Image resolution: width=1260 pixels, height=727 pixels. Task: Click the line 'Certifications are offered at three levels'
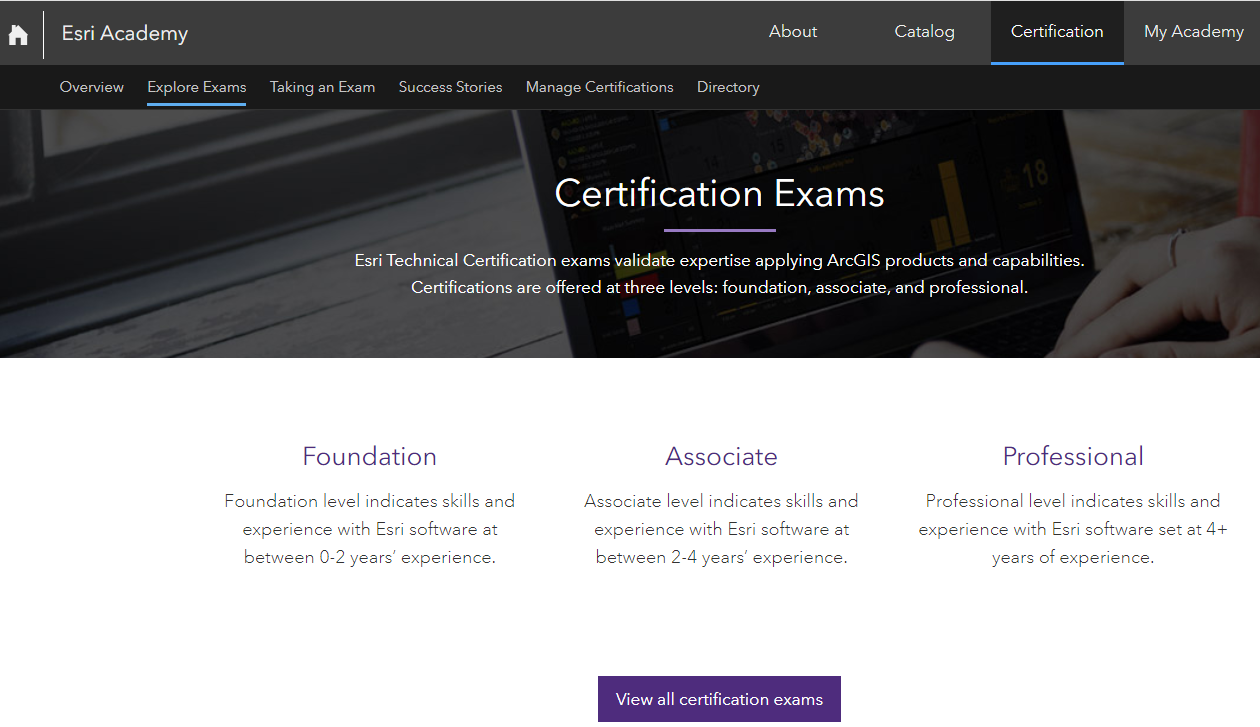pos(719,288)
